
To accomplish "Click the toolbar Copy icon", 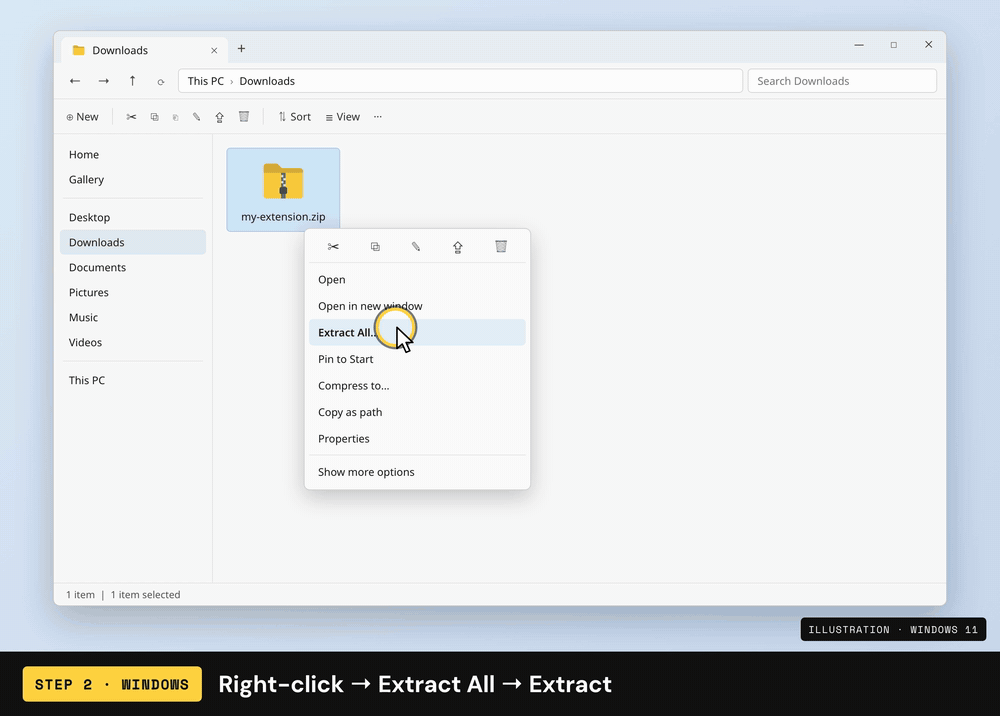I will pyautogui.click(x=154, y=117).
